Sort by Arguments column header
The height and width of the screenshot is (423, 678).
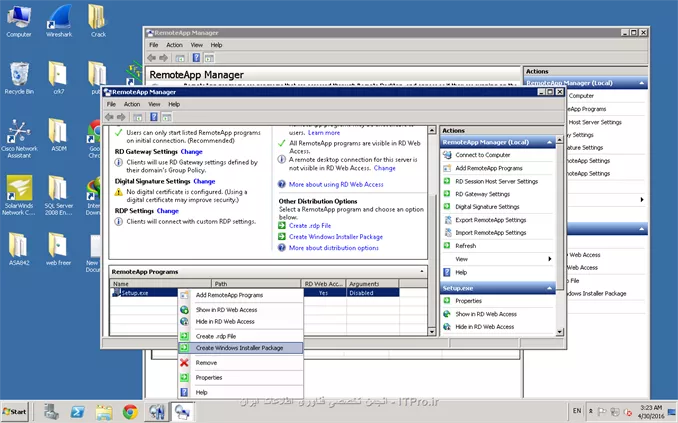coord(372,284)
